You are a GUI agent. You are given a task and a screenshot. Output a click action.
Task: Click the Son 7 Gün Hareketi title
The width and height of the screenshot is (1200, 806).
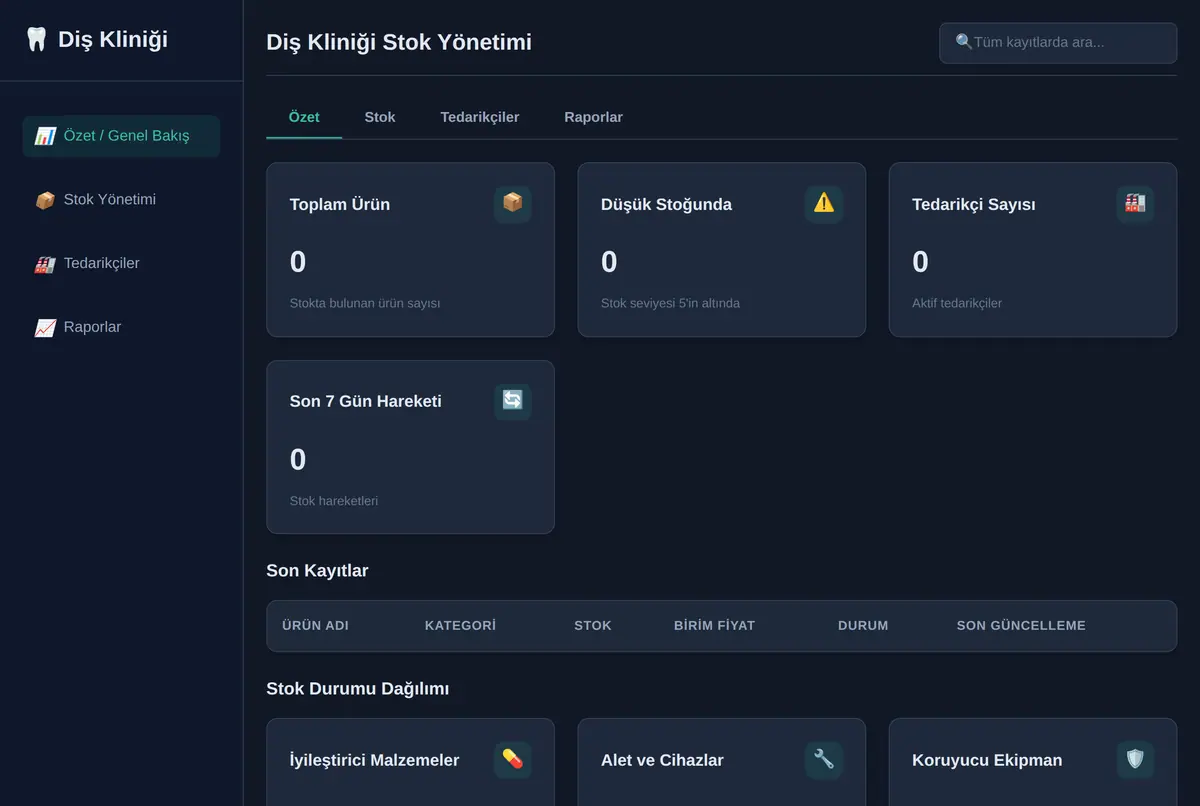pos(366,401)
